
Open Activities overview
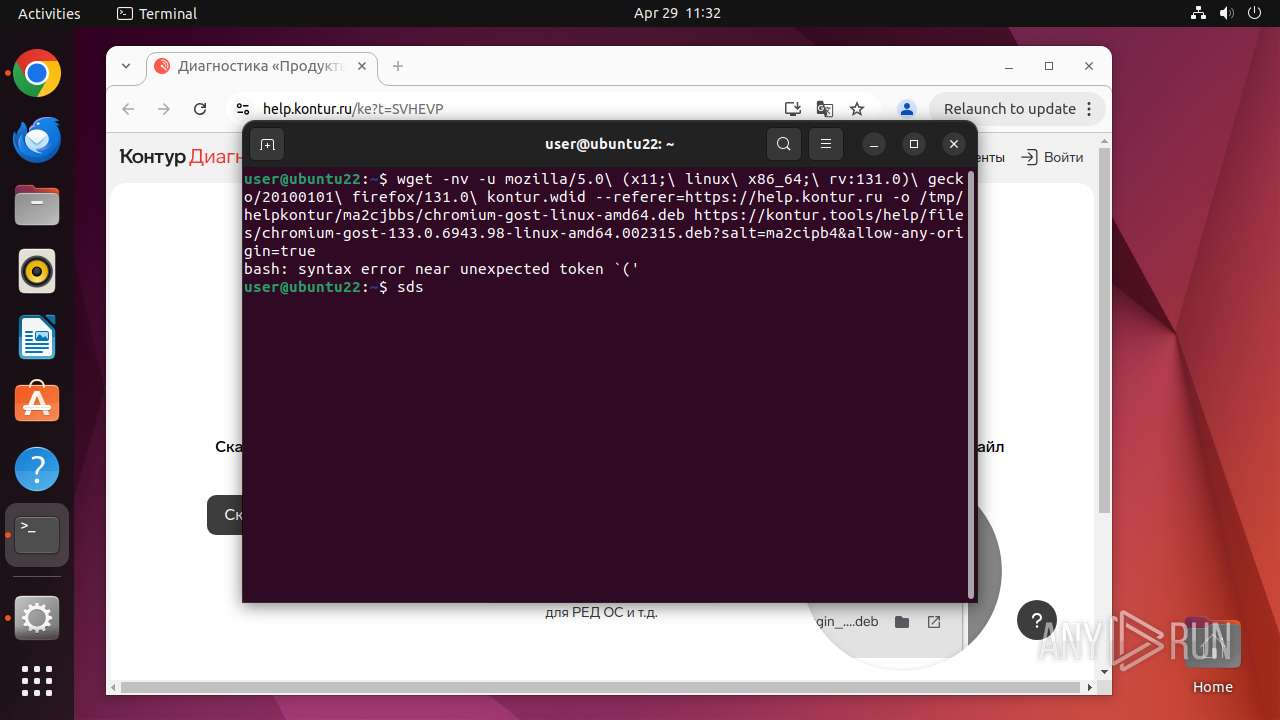tap(49, 13)
